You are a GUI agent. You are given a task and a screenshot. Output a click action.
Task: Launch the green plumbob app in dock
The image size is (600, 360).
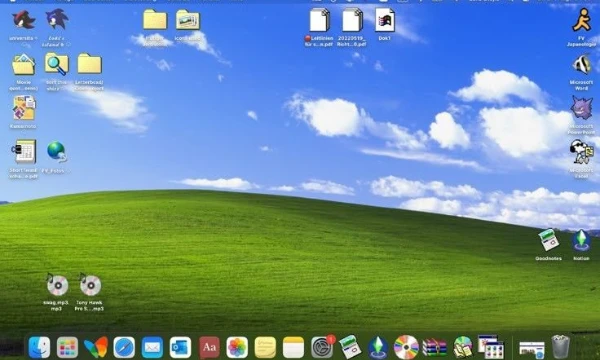pyautogui.click(x=378, y=347)
